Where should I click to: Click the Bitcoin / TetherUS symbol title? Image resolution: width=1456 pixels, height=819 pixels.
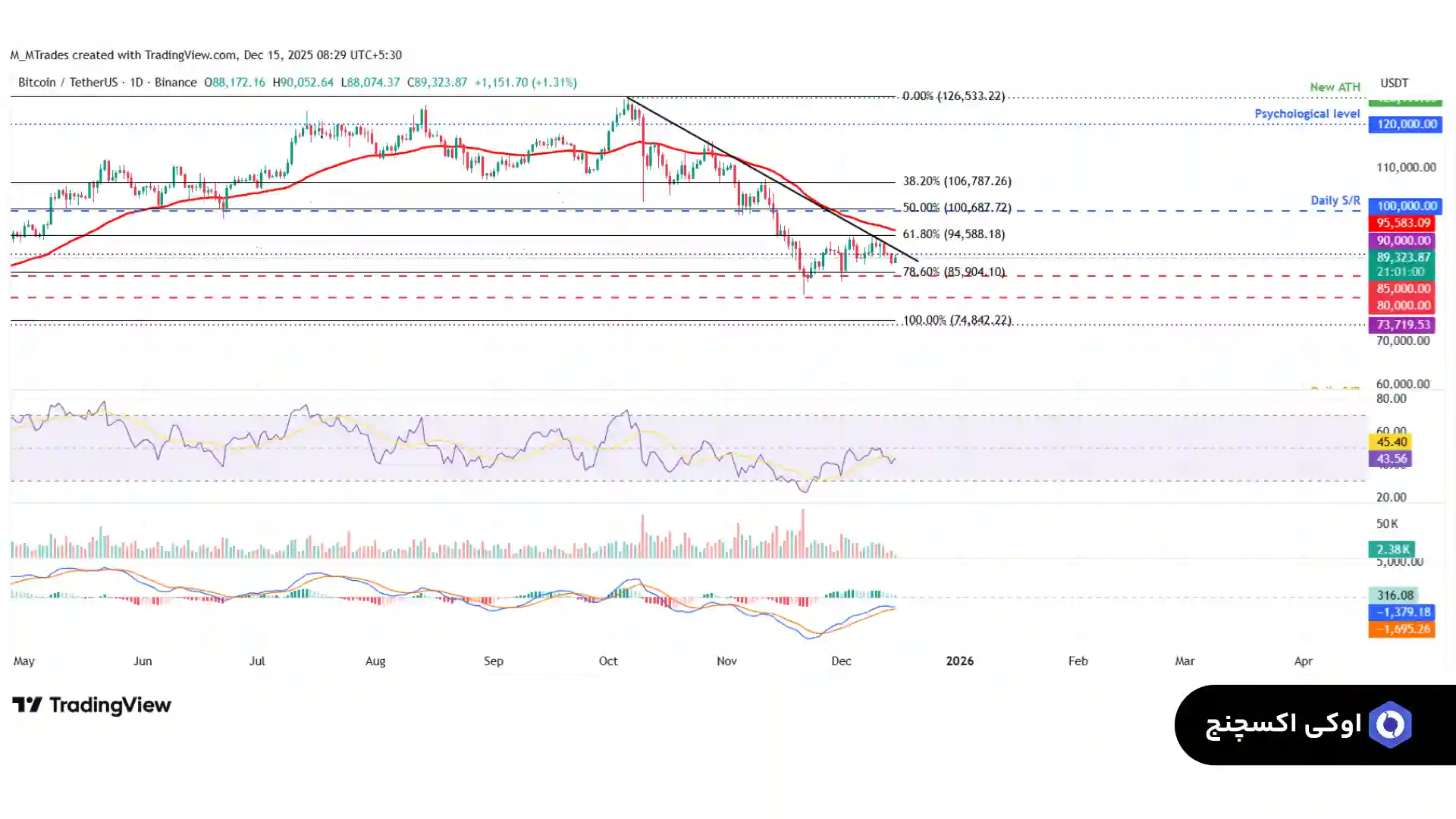[x=67, y=83]
